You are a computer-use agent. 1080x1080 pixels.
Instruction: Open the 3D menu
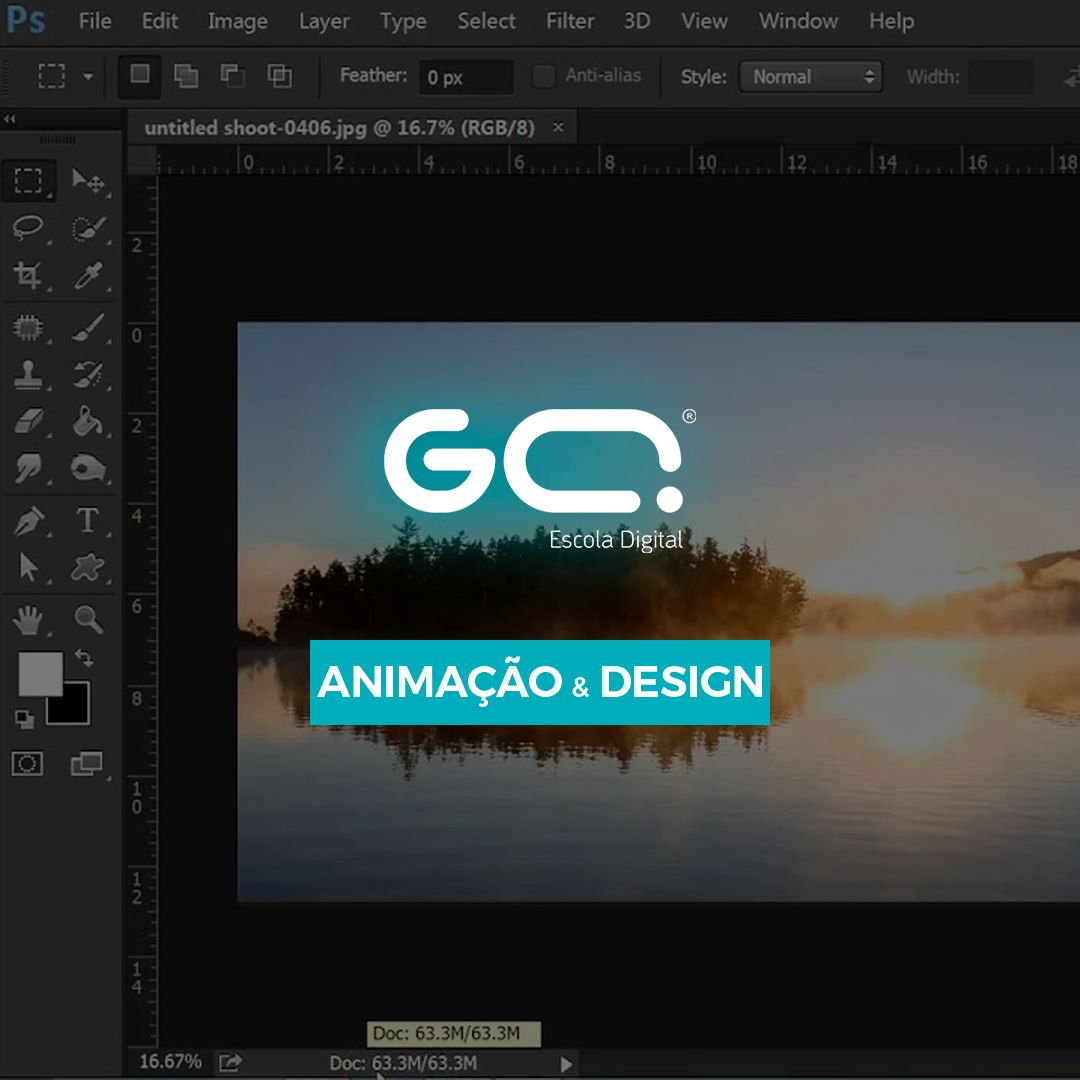637,21
